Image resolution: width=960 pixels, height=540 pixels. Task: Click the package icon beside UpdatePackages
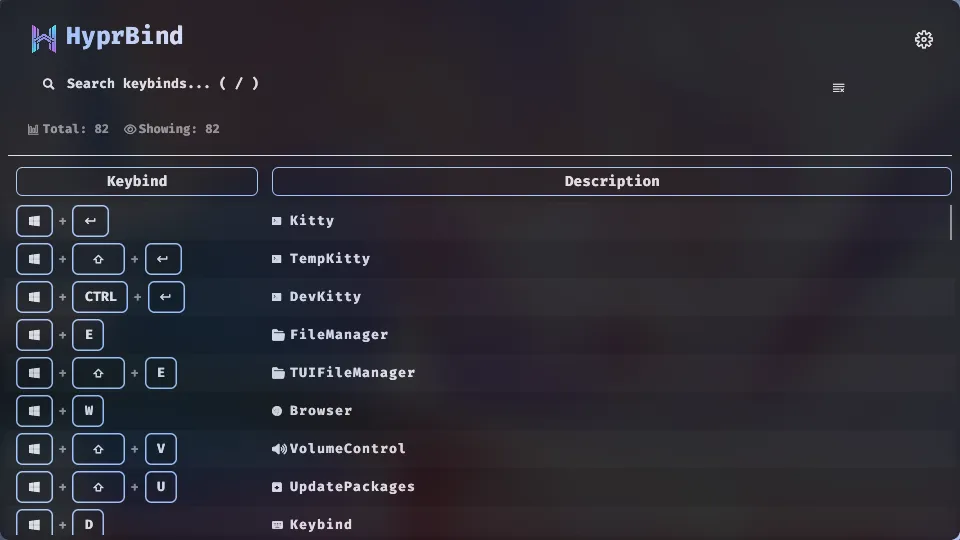click(x=277, y=487)
